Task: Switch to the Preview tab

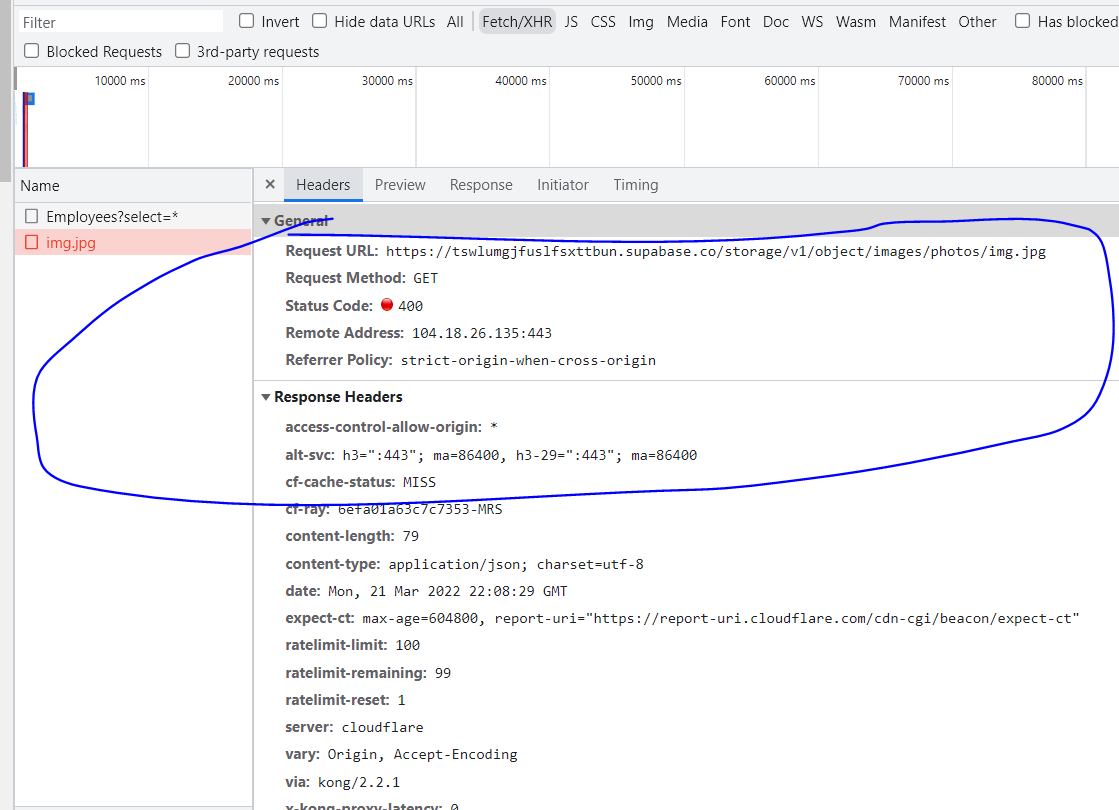Action: click(400, 184)
